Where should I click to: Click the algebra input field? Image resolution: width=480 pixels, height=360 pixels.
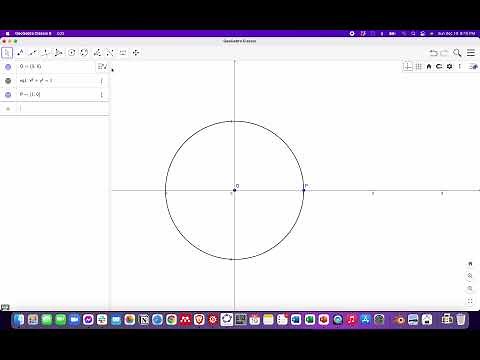tap(62, 109)
